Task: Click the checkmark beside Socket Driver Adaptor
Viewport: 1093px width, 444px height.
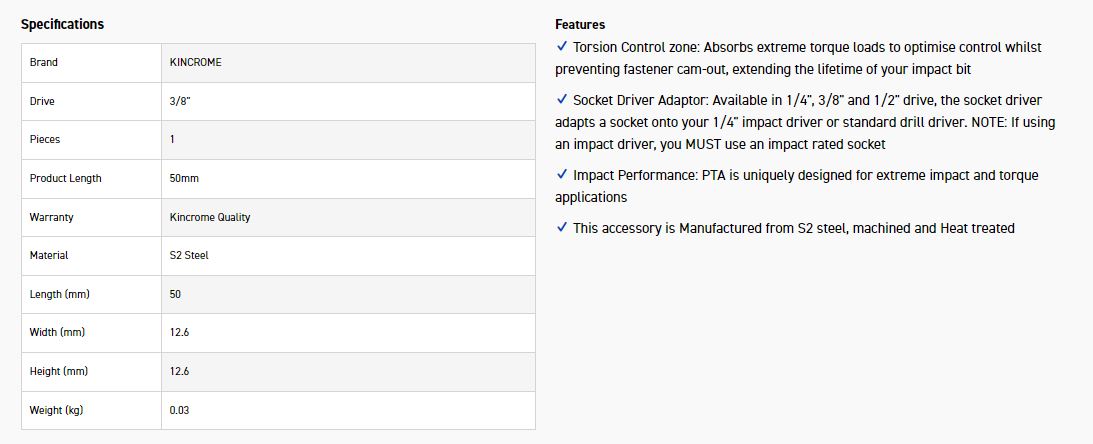Action: 561,100
